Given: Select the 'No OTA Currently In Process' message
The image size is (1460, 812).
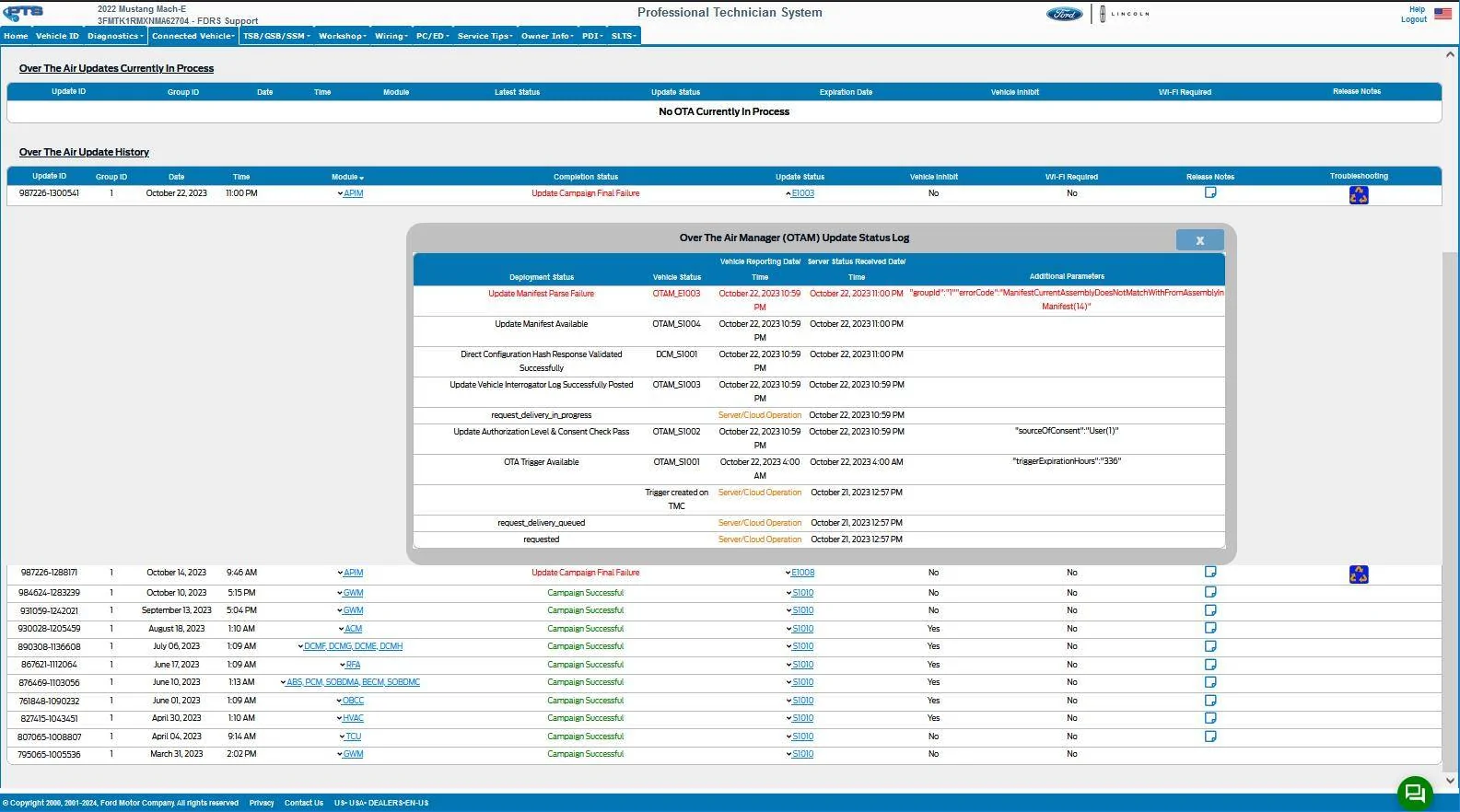Looking at the screenshot, I should tap(724, 111).
